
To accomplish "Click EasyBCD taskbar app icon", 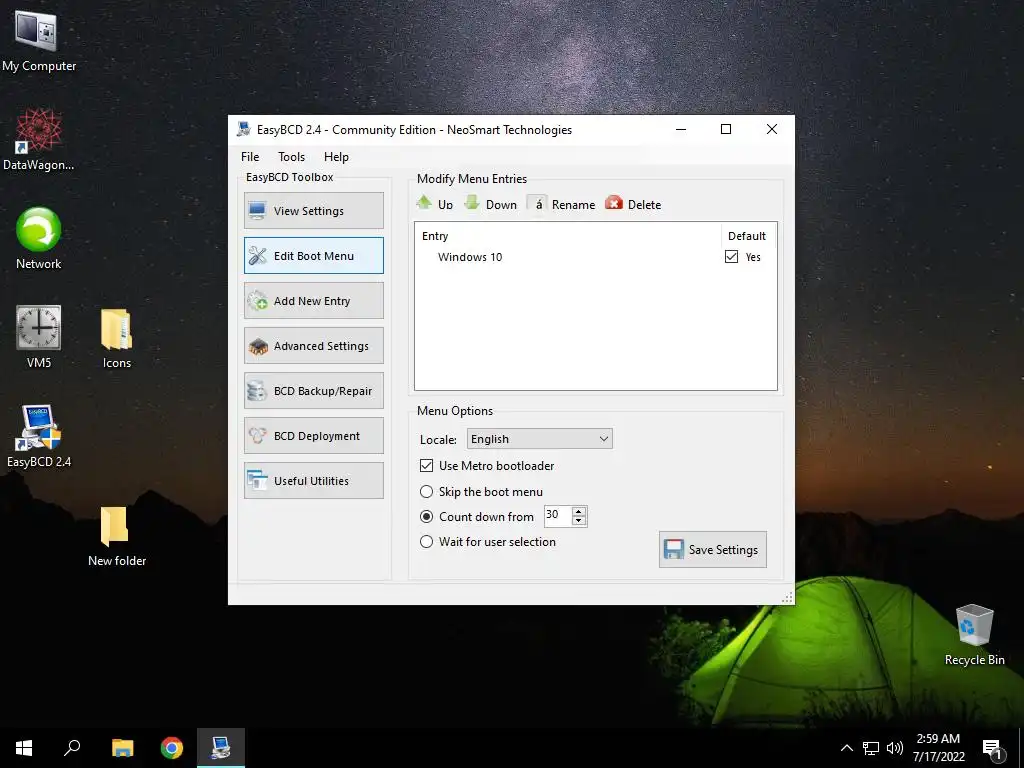I will pyautogui.click(x=221, y=748).
